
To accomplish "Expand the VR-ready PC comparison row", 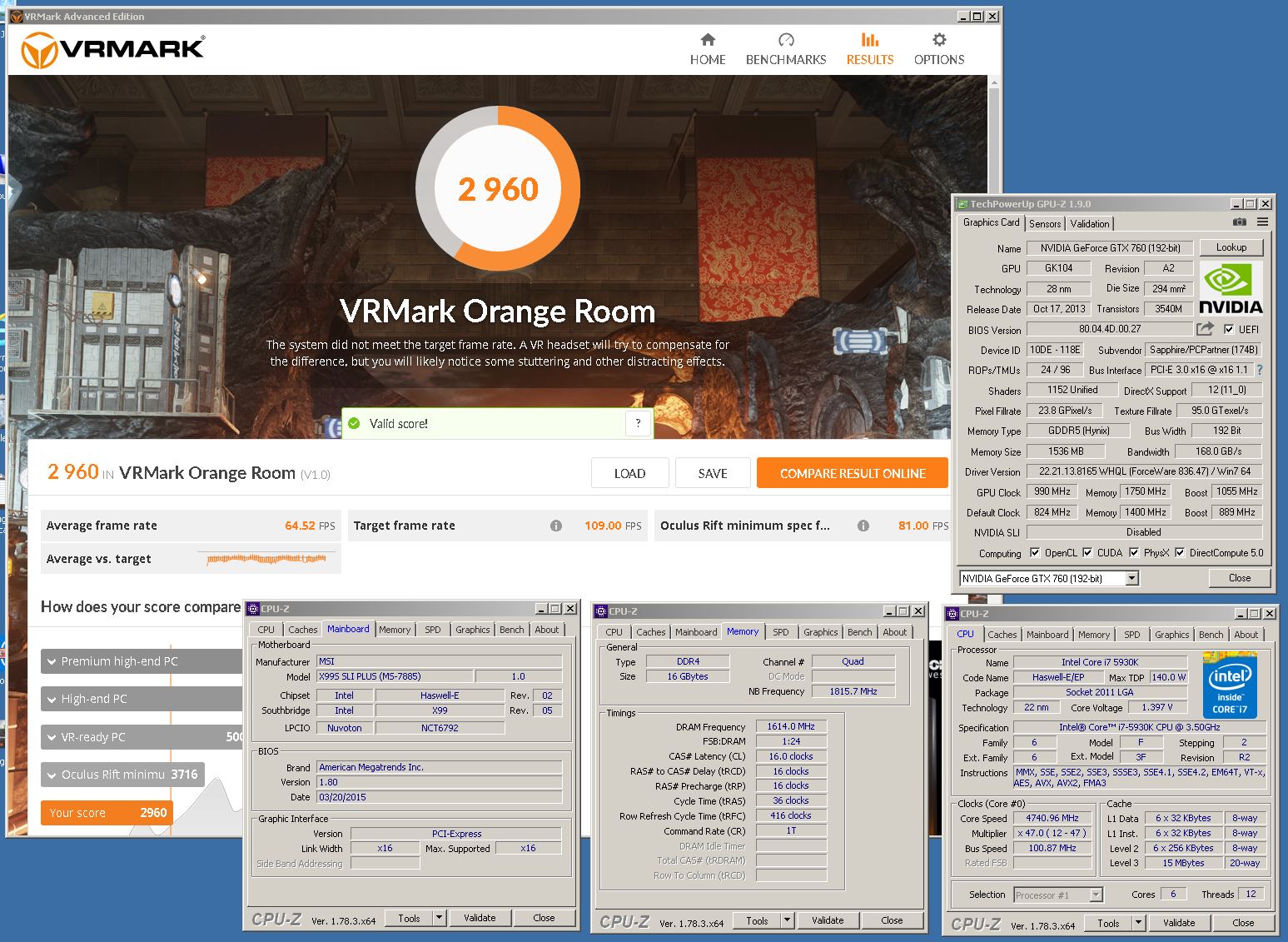I will point(142,737).
